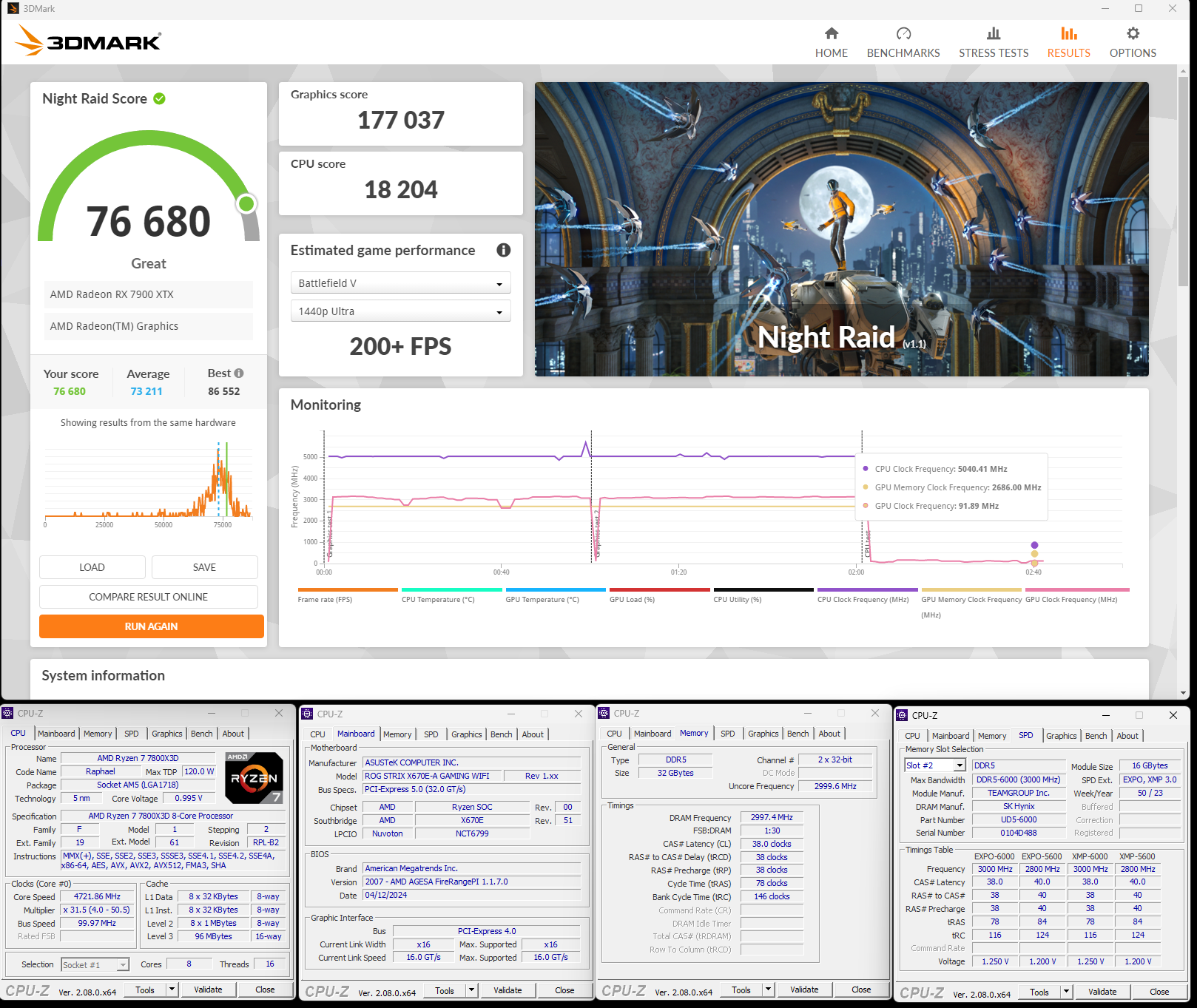The image size is (1197, 1008).
Task: Switch to About tab in CPU-Z SPD window
Action: (x=1127, y=736)
